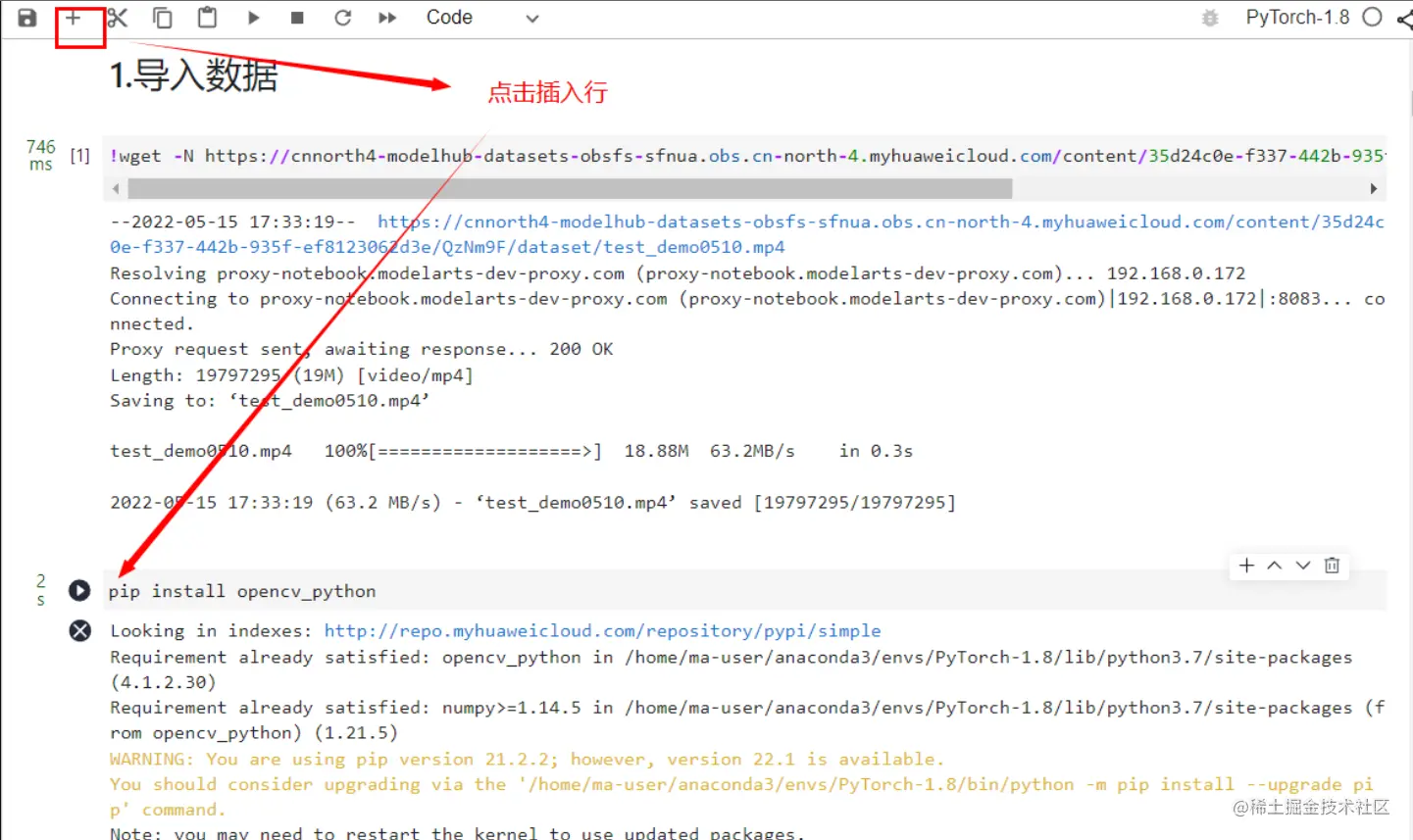Click the 746 ms execution time label
This screenshot has width=1413, height=840.
(x=41, y=155)
